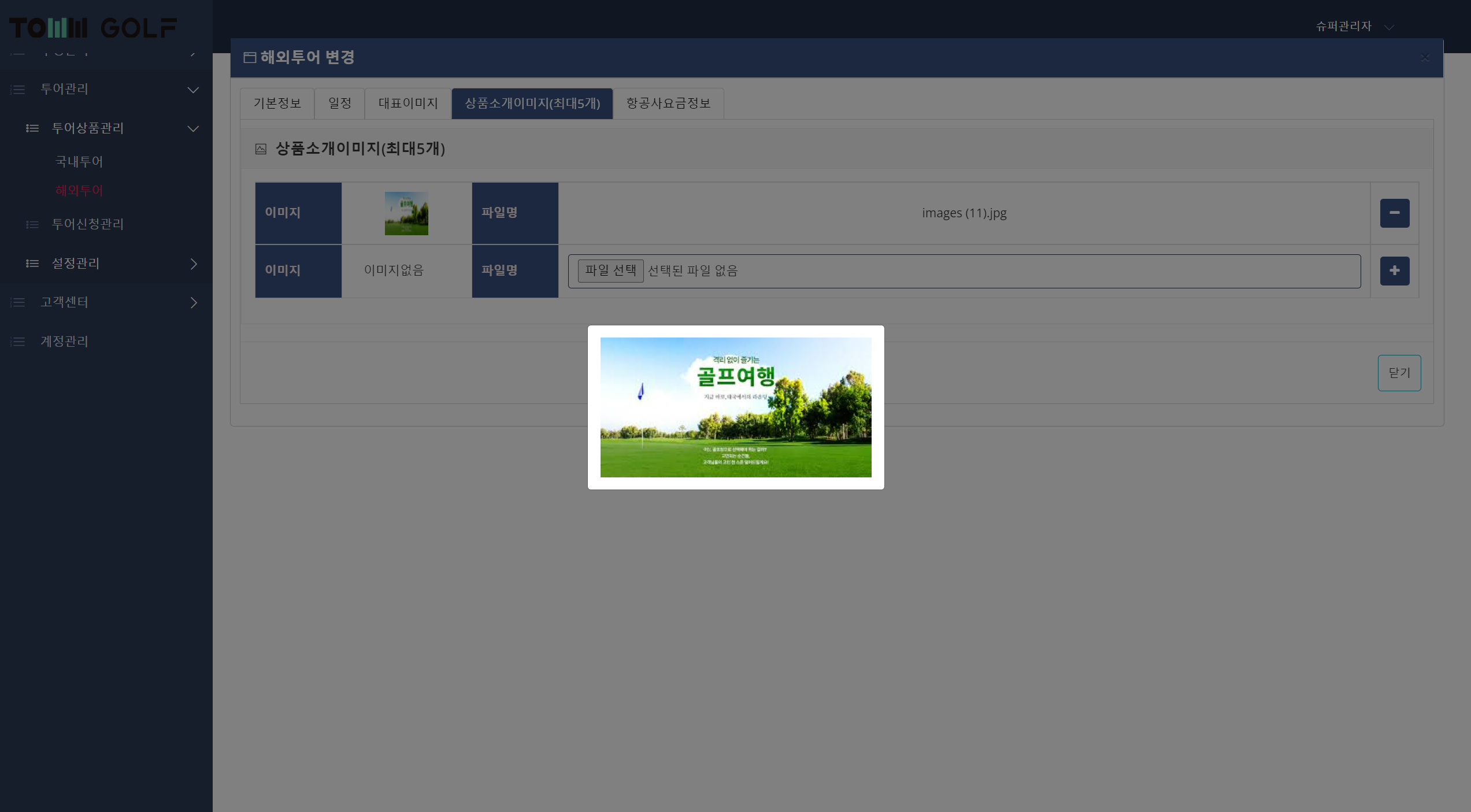This screenshot has height=812, width=1471.
Task: Click list icon beside 투어관리 in sidebar
Action: tap(18, 90)
